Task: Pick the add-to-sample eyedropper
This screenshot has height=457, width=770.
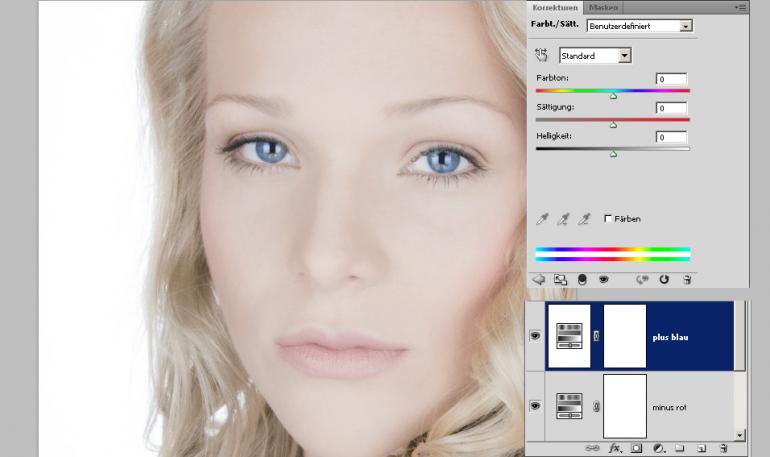Action: [x=563, y=219]
